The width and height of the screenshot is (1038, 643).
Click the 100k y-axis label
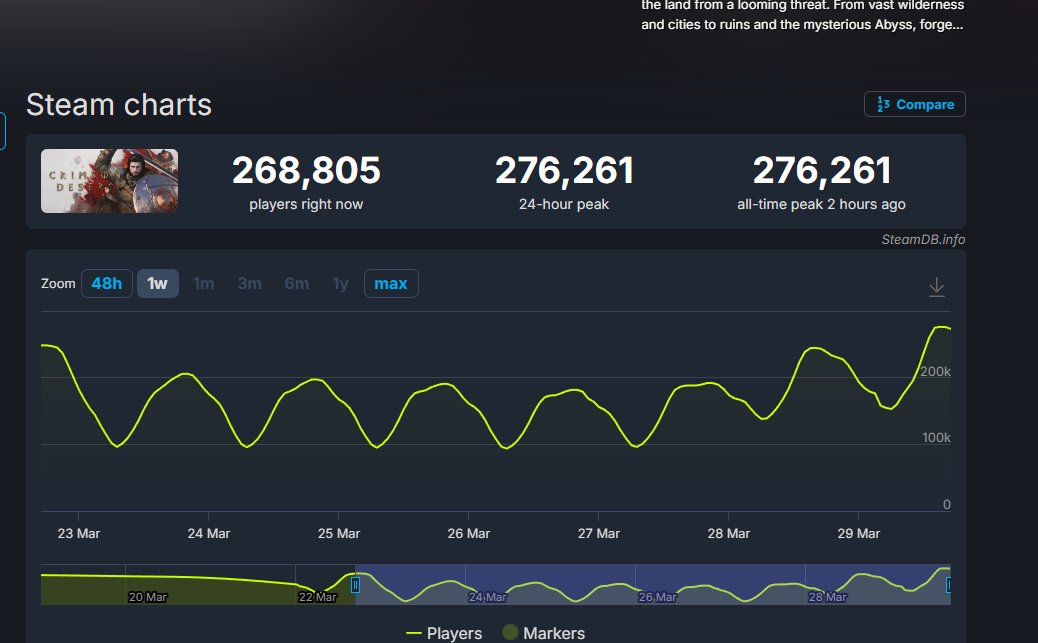[936, 438]
